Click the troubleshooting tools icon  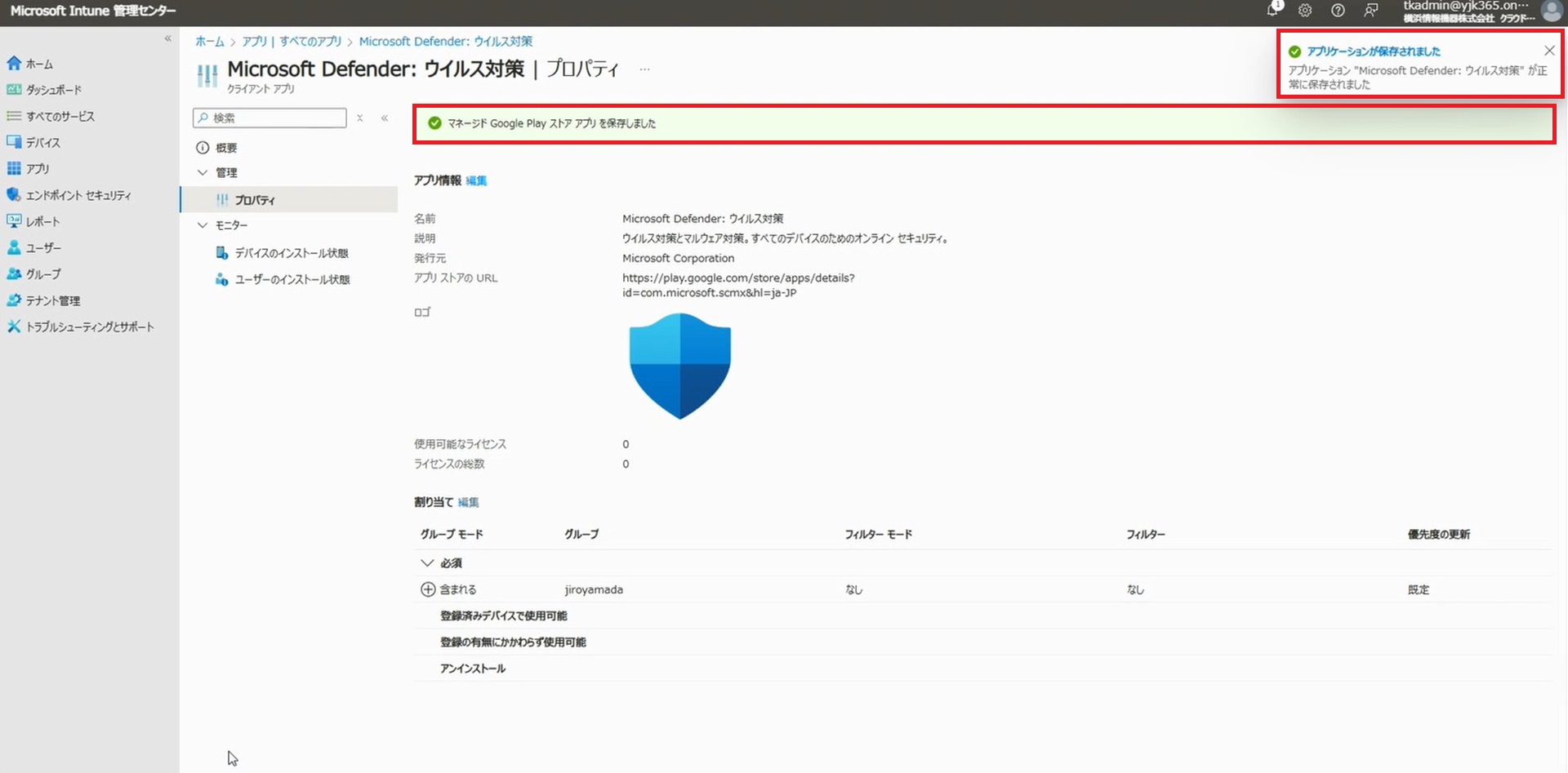pyautogui.click(x=14, y=327)
